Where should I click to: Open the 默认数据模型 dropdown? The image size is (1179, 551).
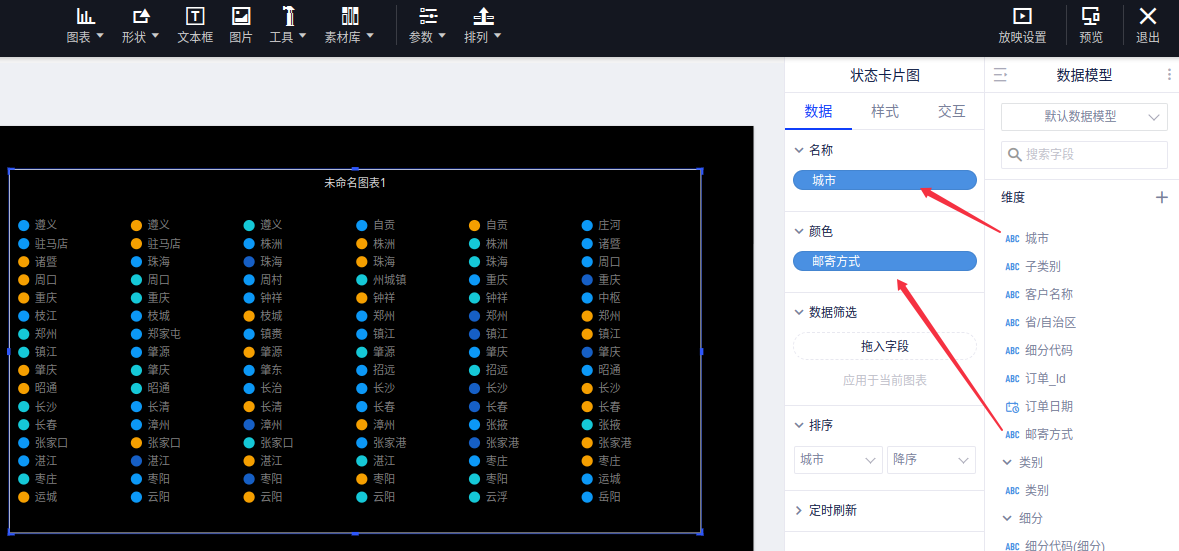click(1084, 116)
